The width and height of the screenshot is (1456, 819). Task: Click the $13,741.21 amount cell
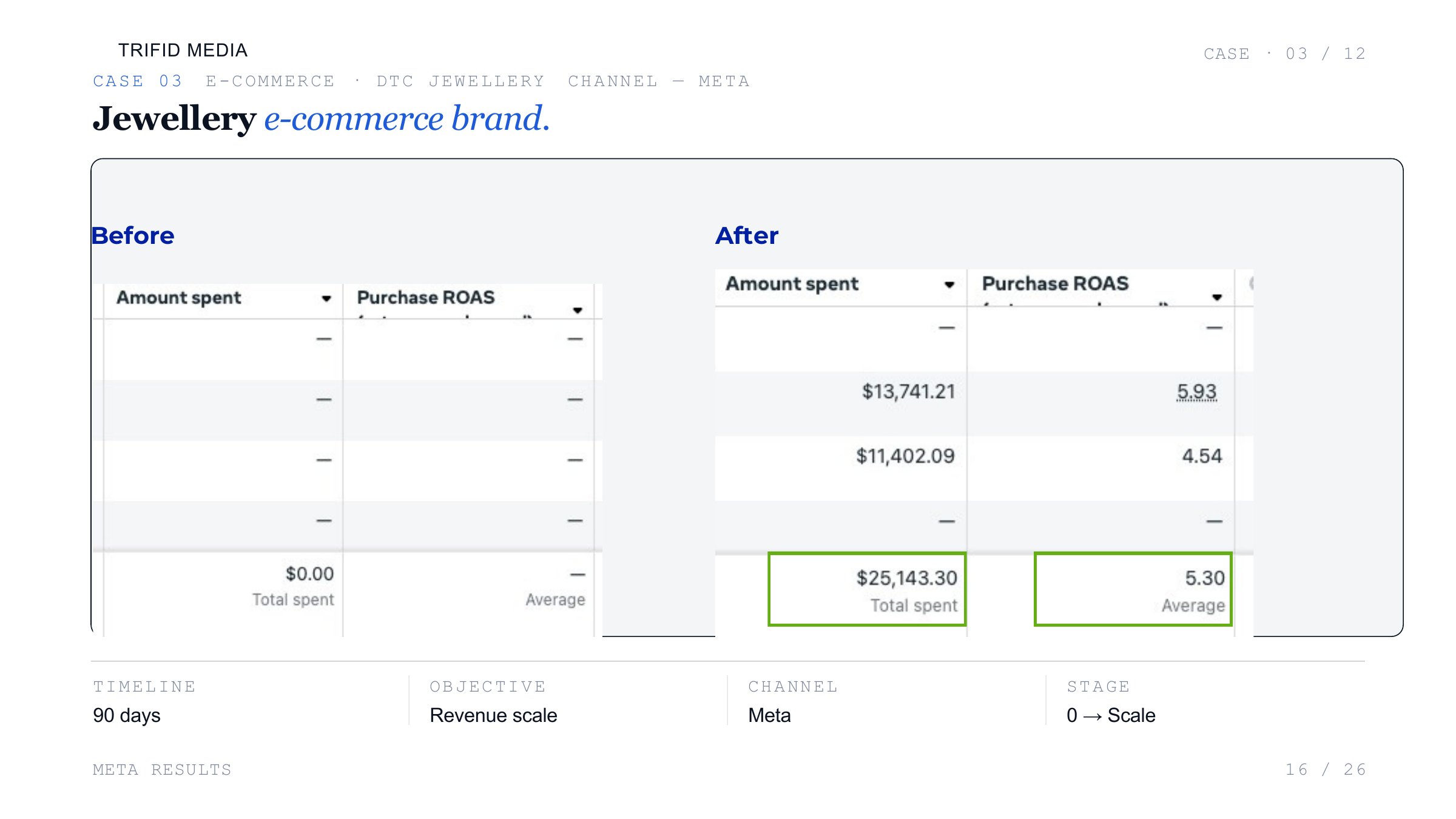[908, 392]
